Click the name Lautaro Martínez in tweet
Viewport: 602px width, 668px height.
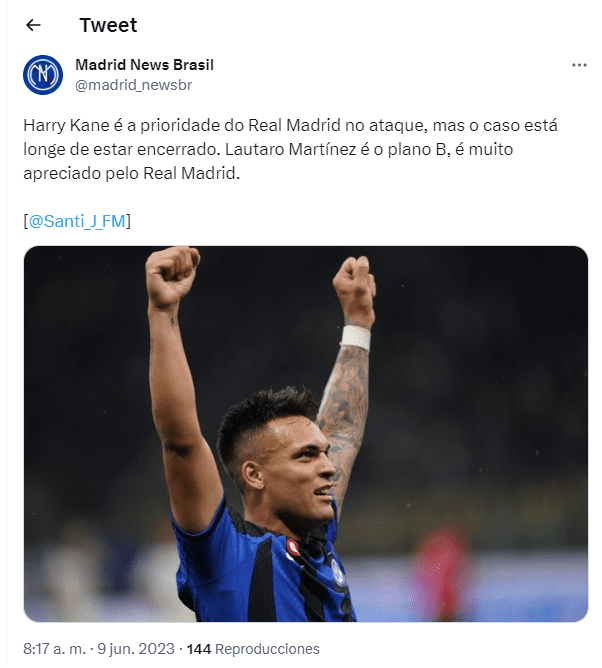(291, 150)
